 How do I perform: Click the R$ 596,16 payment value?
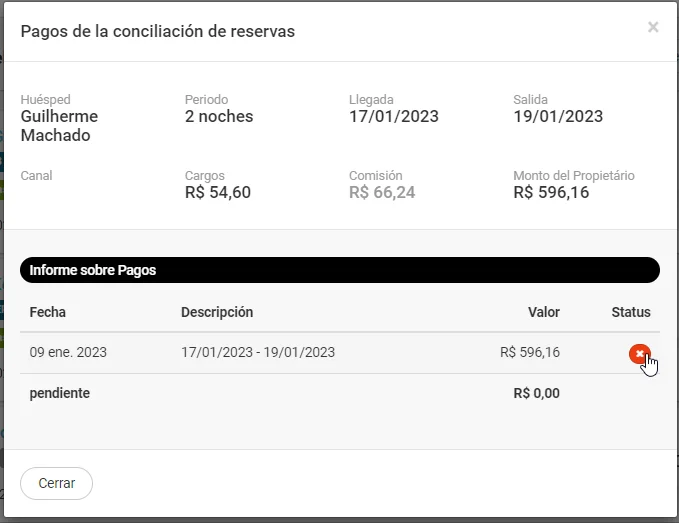(x=529, y=352)
